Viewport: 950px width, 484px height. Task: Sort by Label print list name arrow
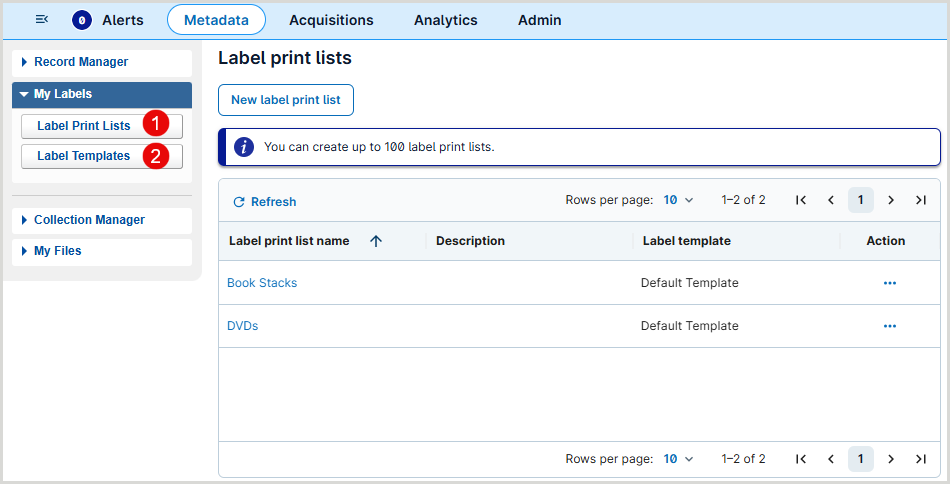tap(376, 241)
